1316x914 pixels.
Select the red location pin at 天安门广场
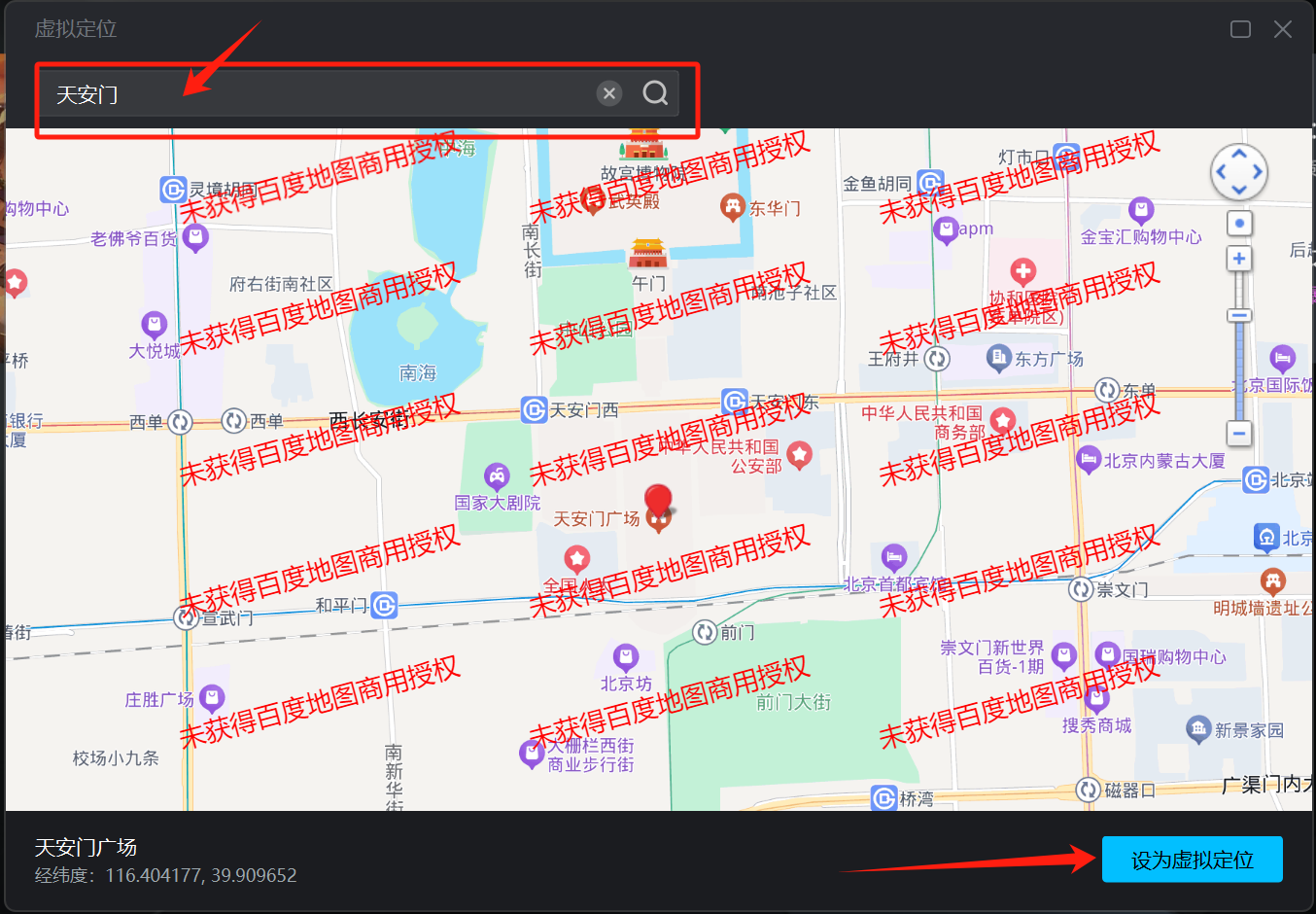(659, 500)
